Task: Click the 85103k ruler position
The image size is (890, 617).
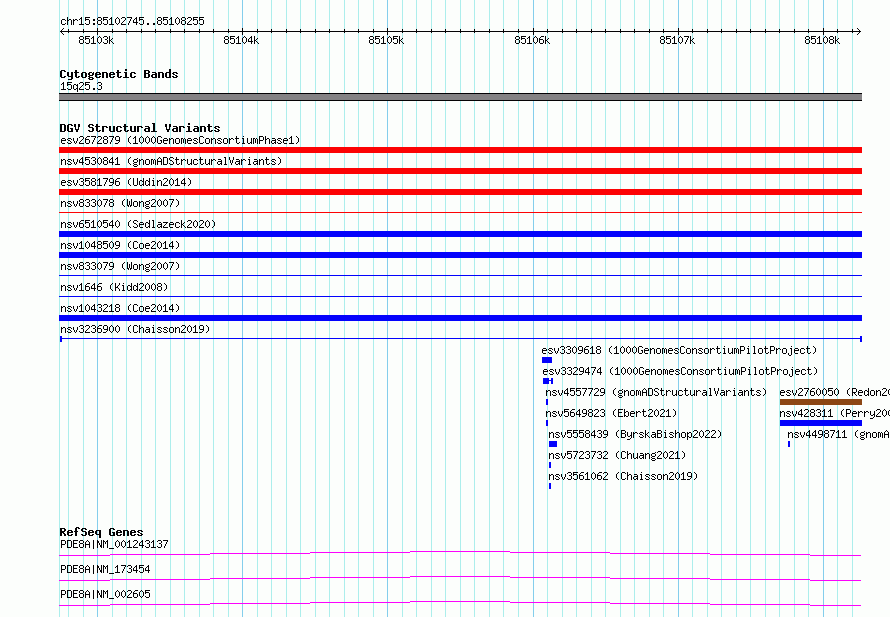Action: pos(96,40)
